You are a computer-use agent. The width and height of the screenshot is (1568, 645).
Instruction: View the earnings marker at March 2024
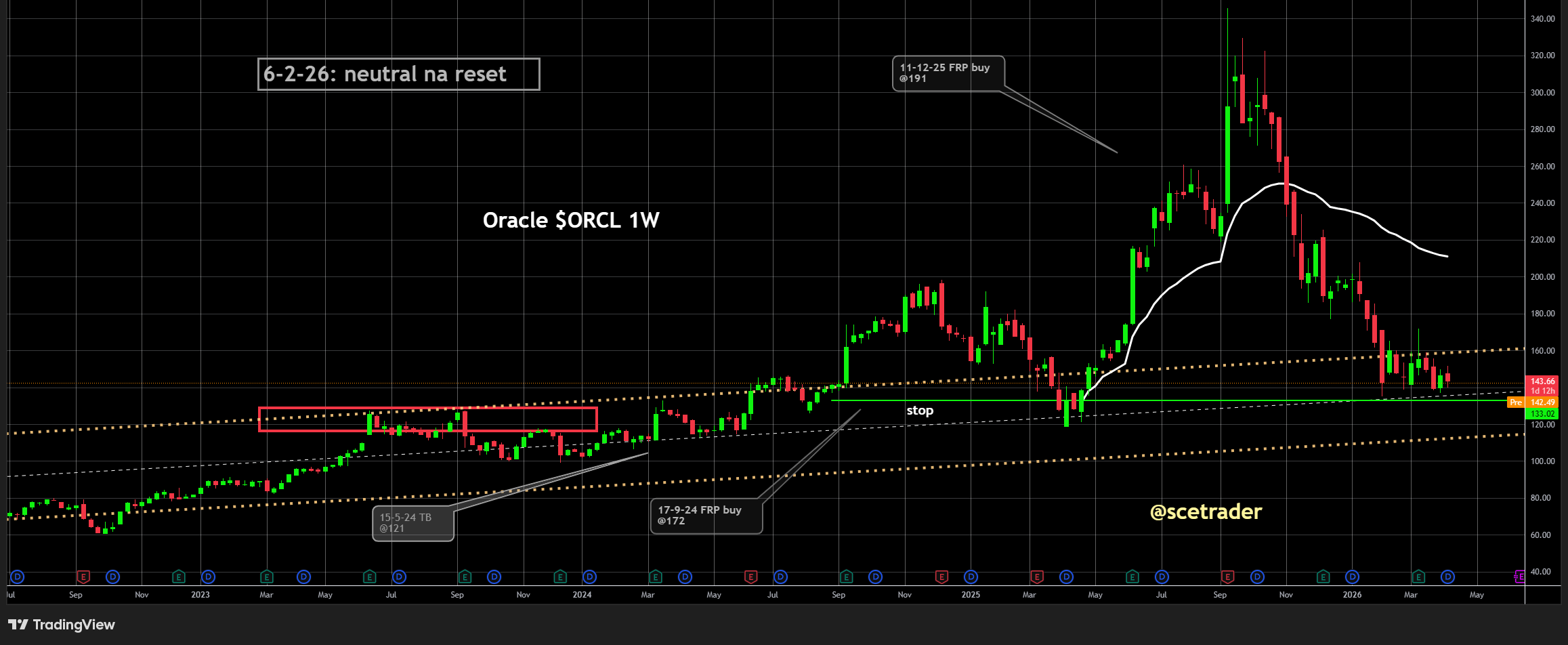[x=656, y=577]
